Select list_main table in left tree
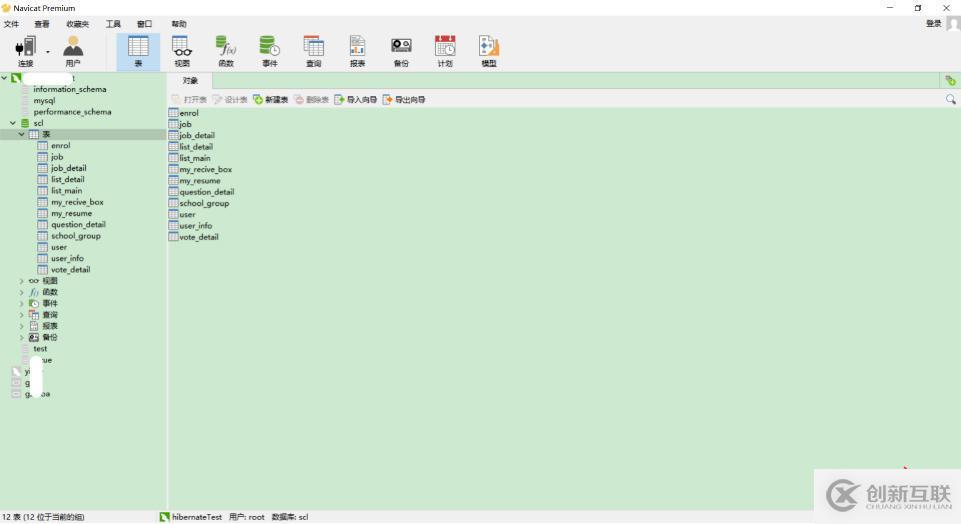This screenshot has height=524, width=961. pos(66,191)
